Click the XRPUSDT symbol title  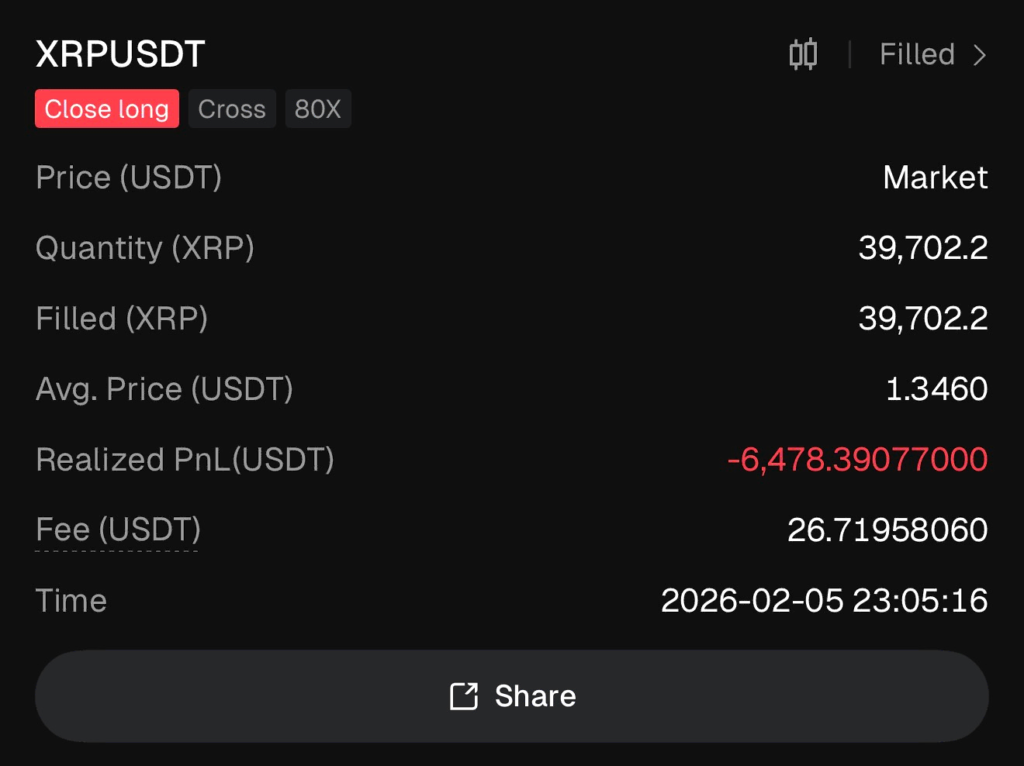(117, 55)
